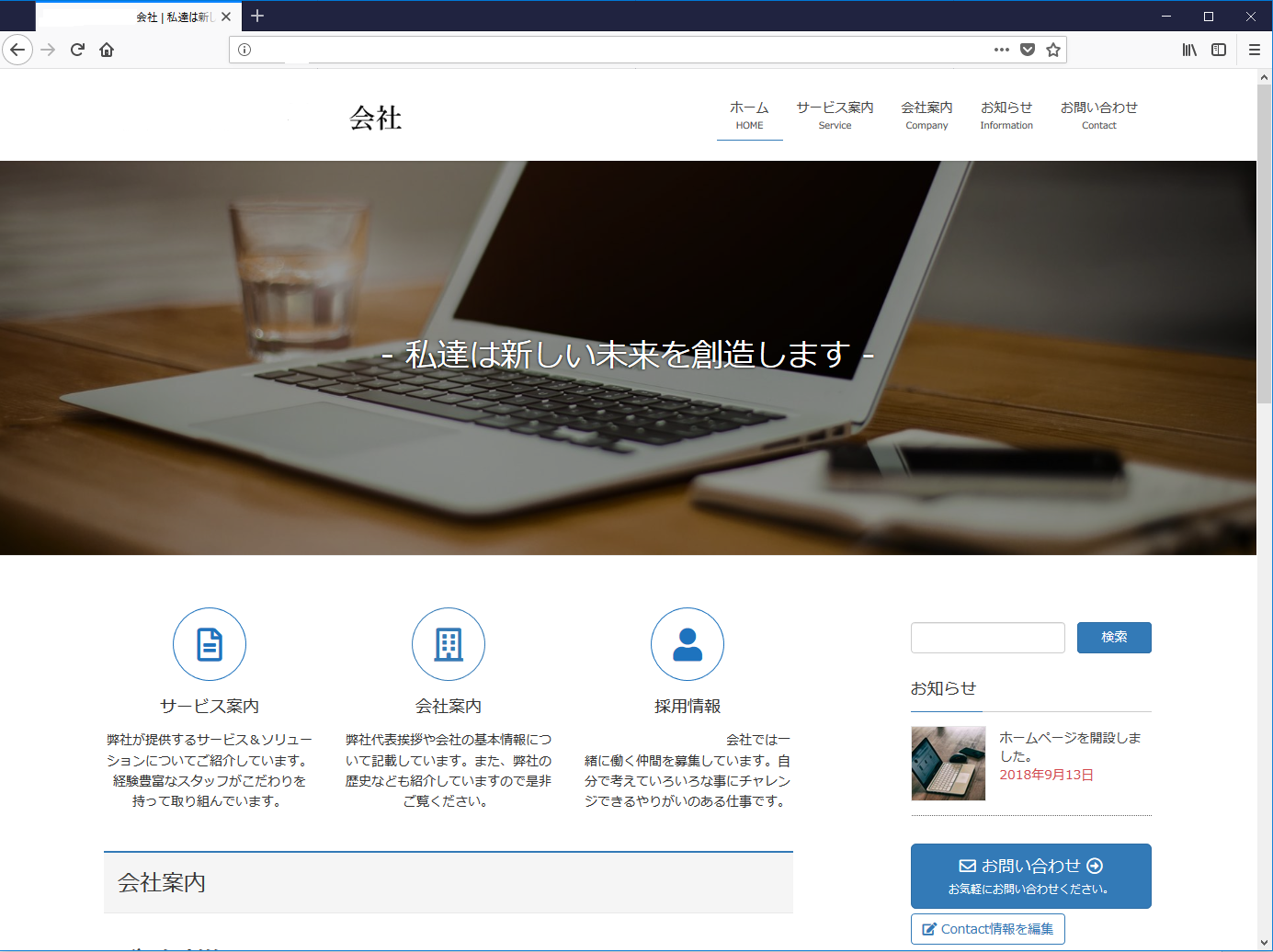
Task: Click the お問い合わせ contact banner button
Action: [x=1031, y=876]
